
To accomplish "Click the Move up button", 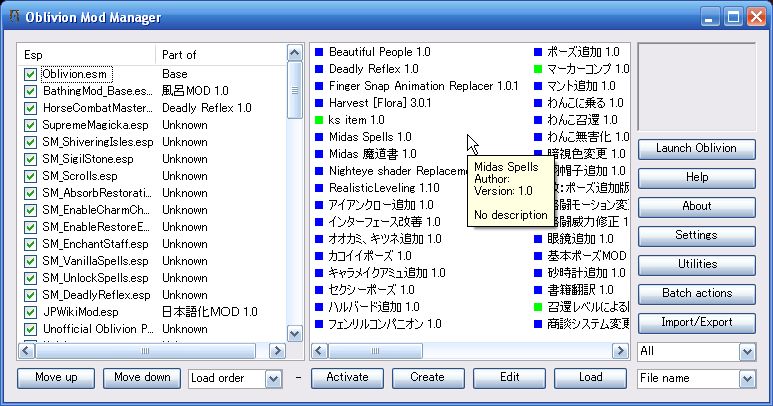I will tap(56, 378).
